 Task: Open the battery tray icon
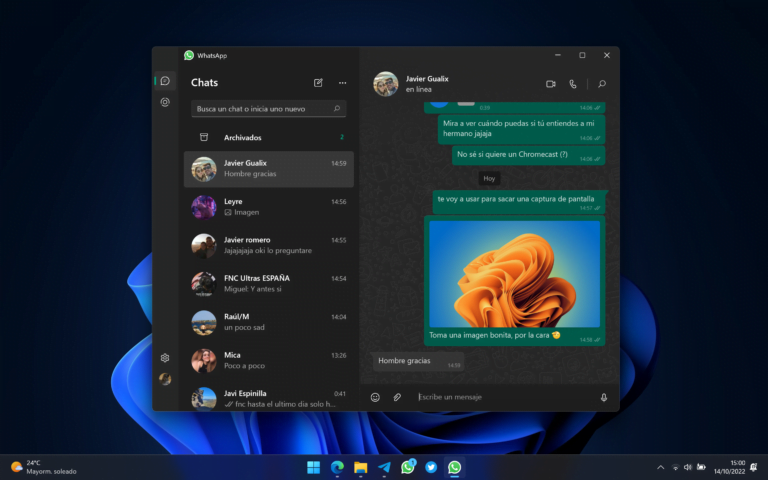(701, 467)
